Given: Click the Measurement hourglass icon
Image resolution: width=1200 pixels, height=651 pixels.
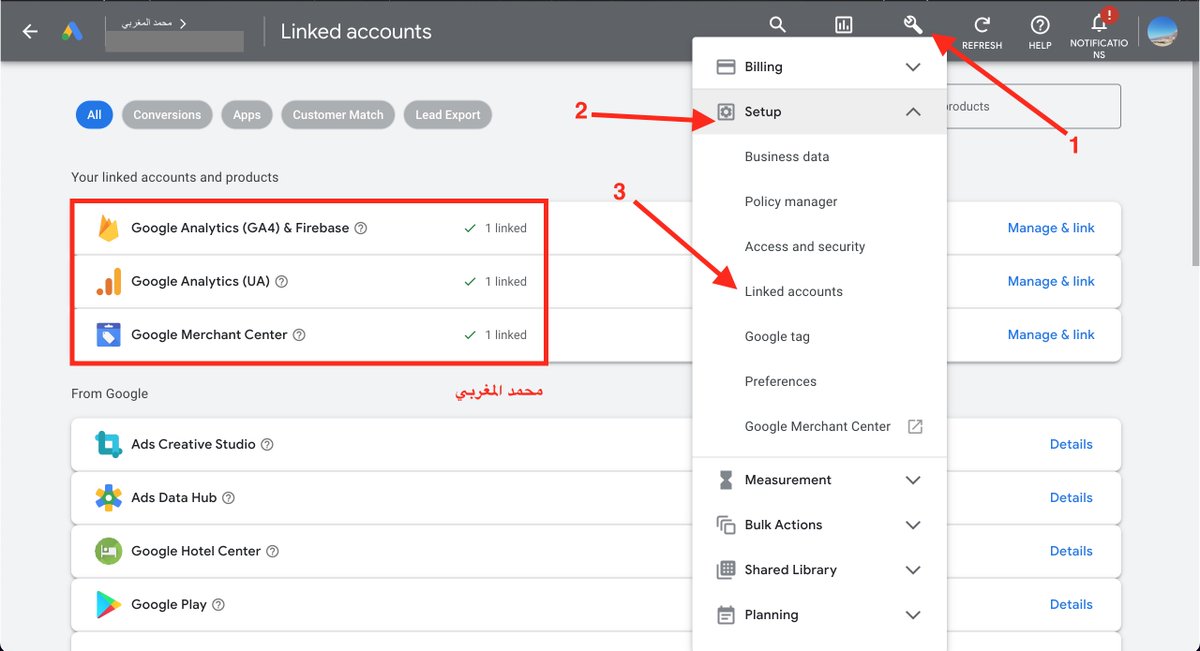Looking at the screenshot, I should click(726, 480).
